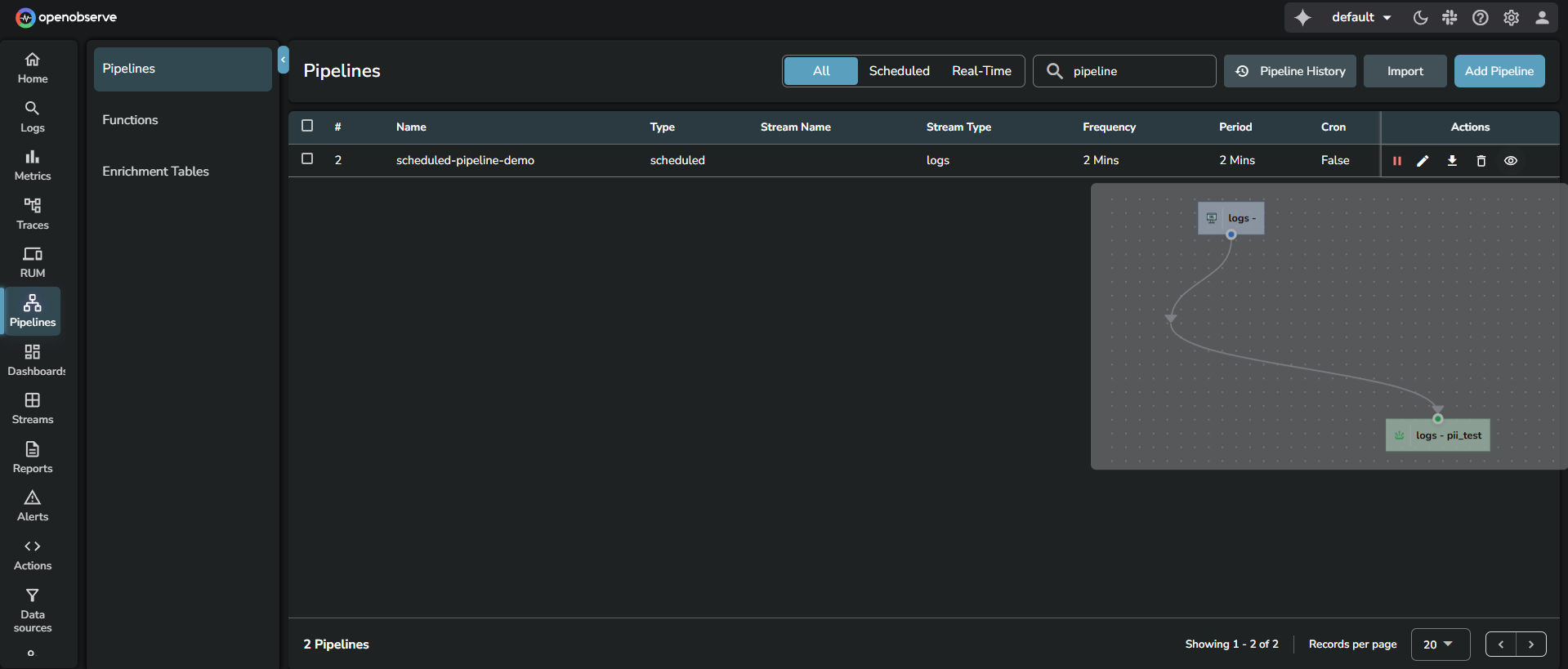
Task: Collapse the pipelines side menu chevron
Action: click(284, 60)
